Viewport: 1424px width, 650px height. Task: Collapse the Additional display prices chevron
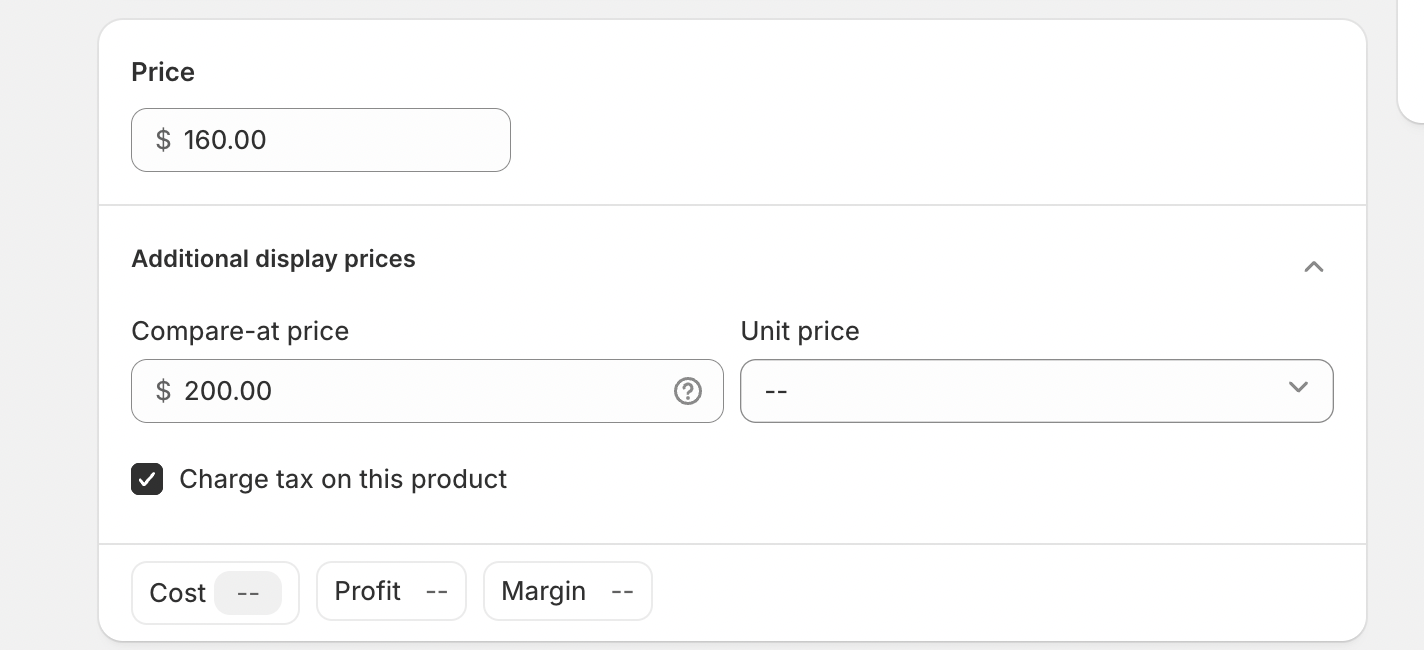[x=1314, y=266]
